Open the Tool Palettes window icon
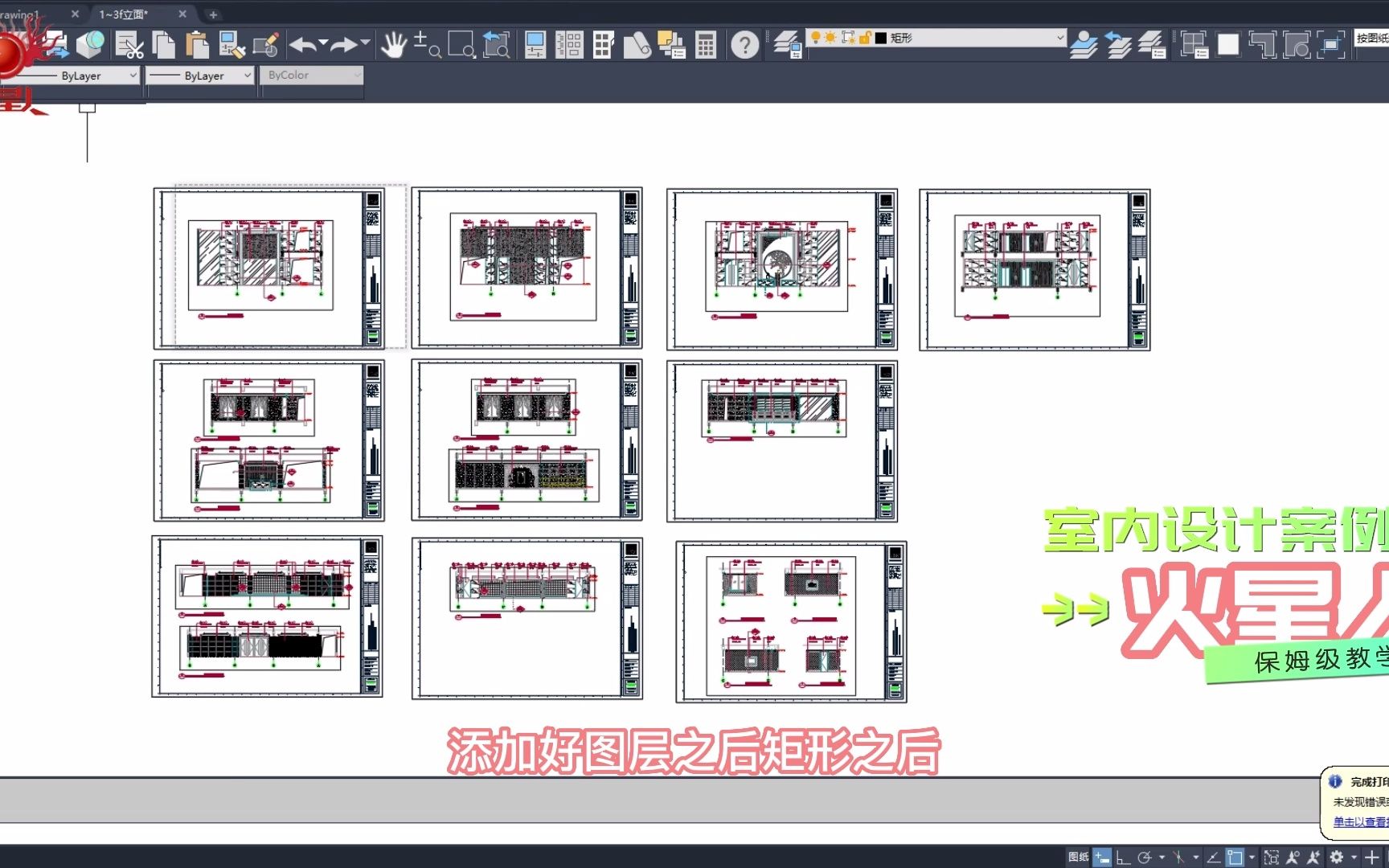The height and width of the screenshot is (868, 1389). pyautogui.click(x=603, y=44)
